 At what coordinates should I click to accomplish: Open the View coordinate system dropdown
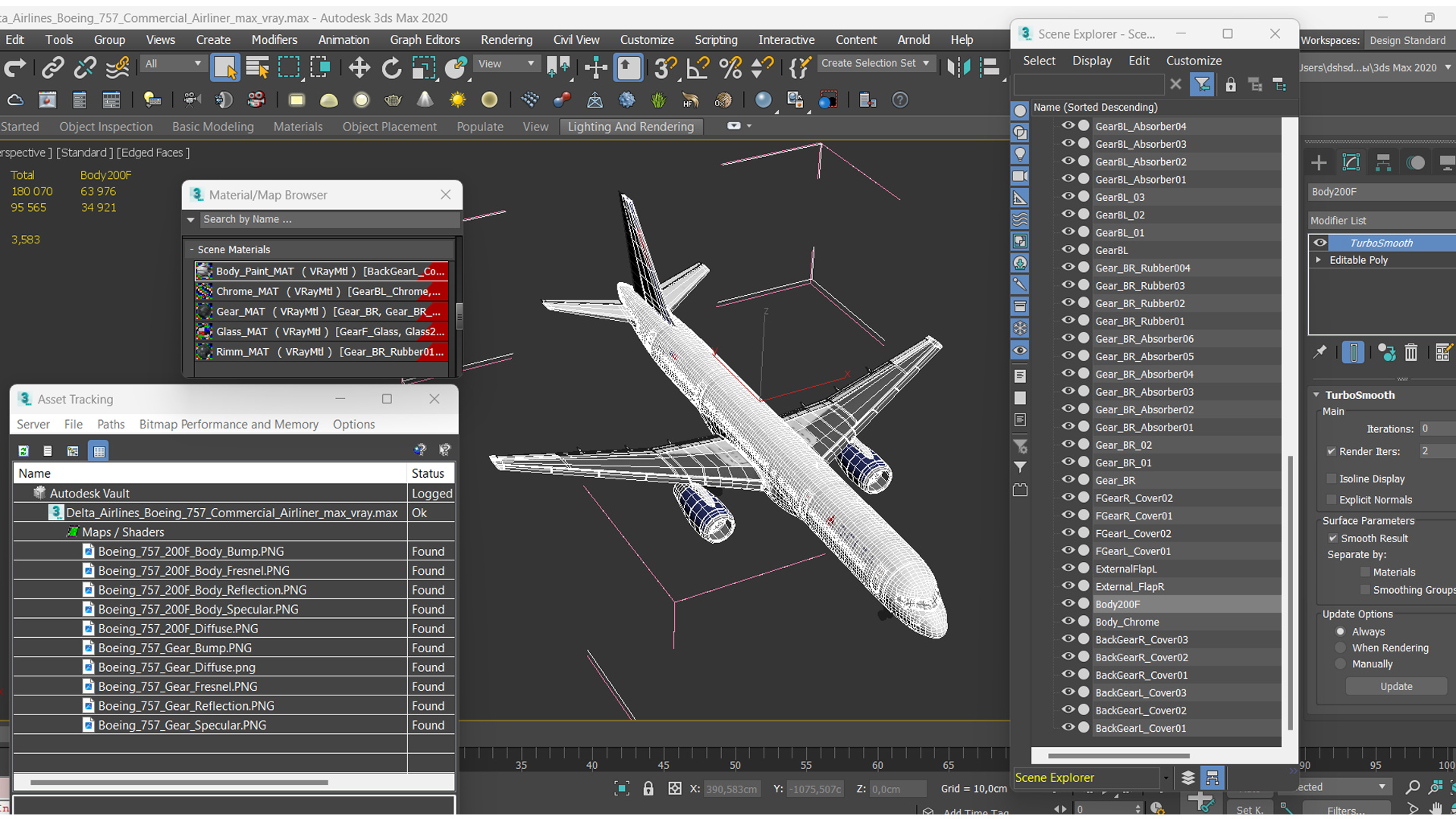click(507, 64)
